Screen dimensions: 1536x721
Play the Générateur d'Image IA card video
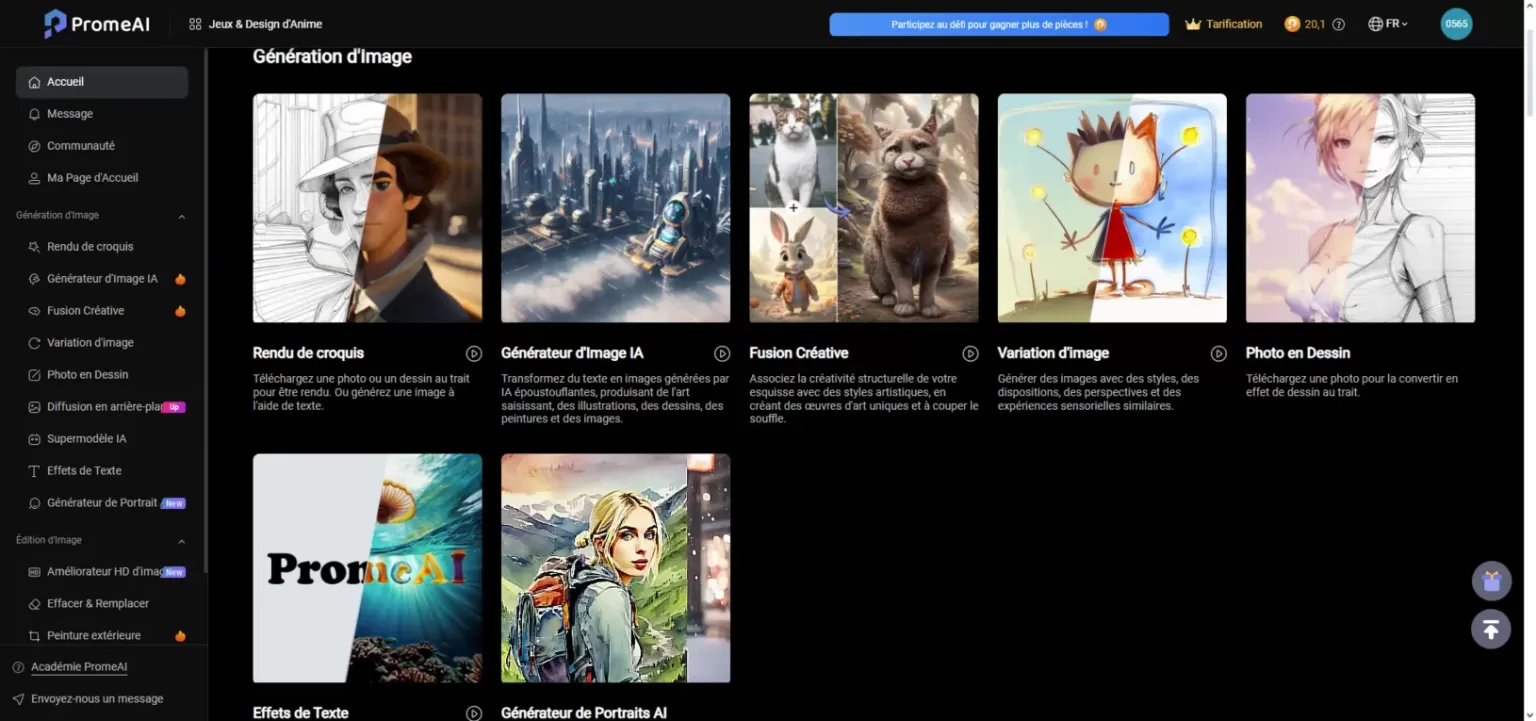pyautogui.click(x=722, y=354)
